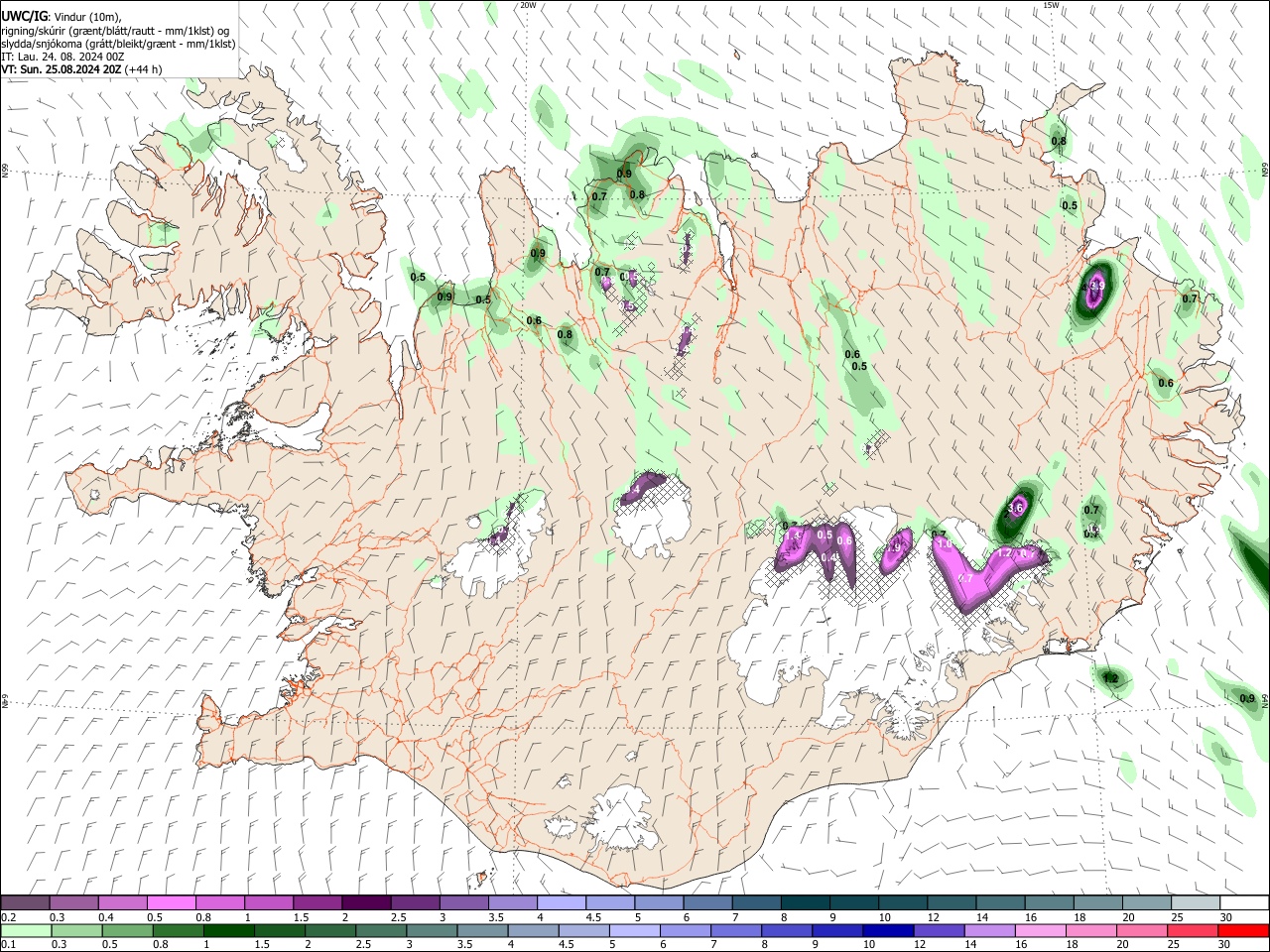Click the 2.9 value on the purple snow patch
This screenshot has width=1270, height=952.
click(893, 547)
